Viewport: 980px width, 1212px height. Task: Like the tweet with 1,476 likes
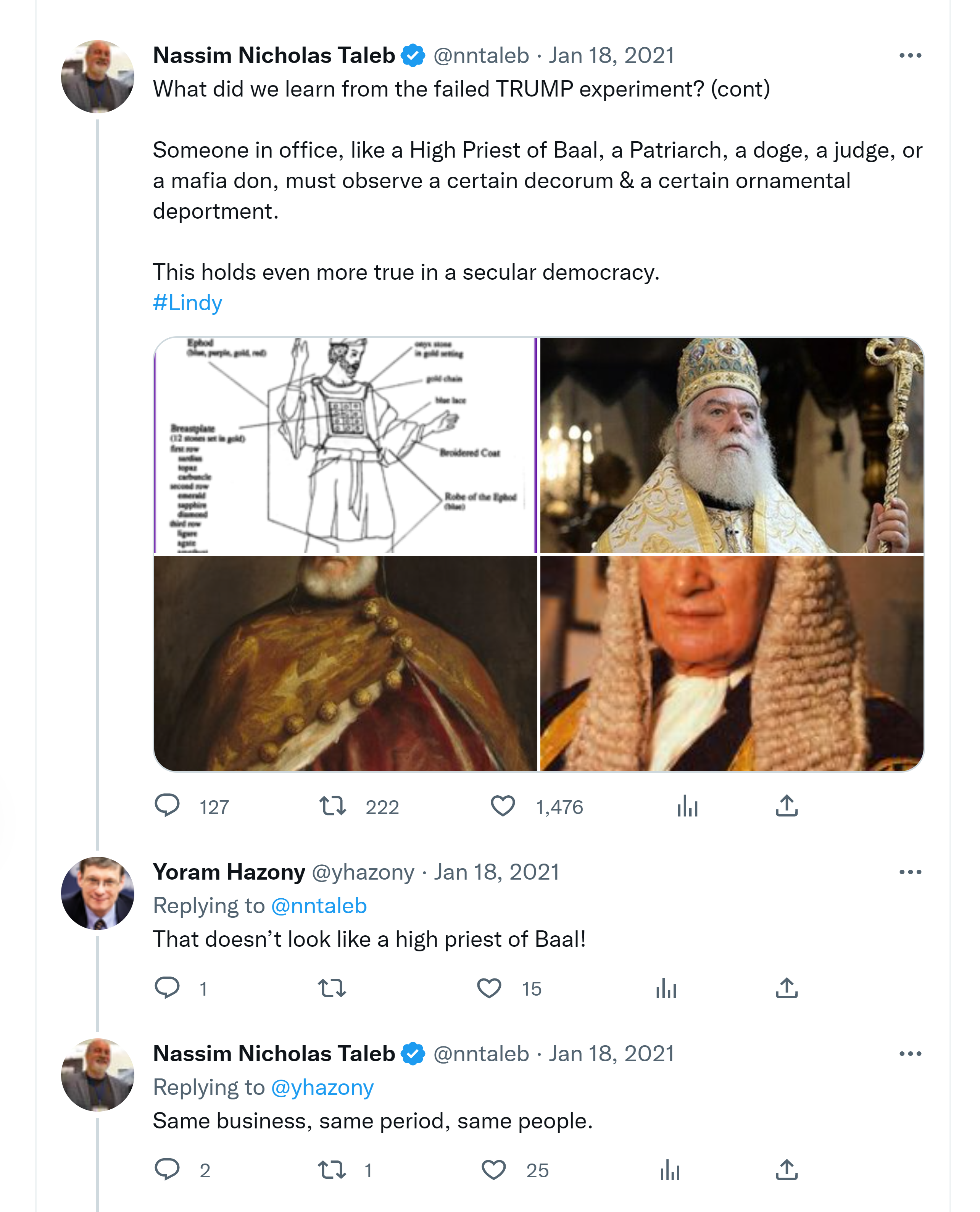point(503,806)
